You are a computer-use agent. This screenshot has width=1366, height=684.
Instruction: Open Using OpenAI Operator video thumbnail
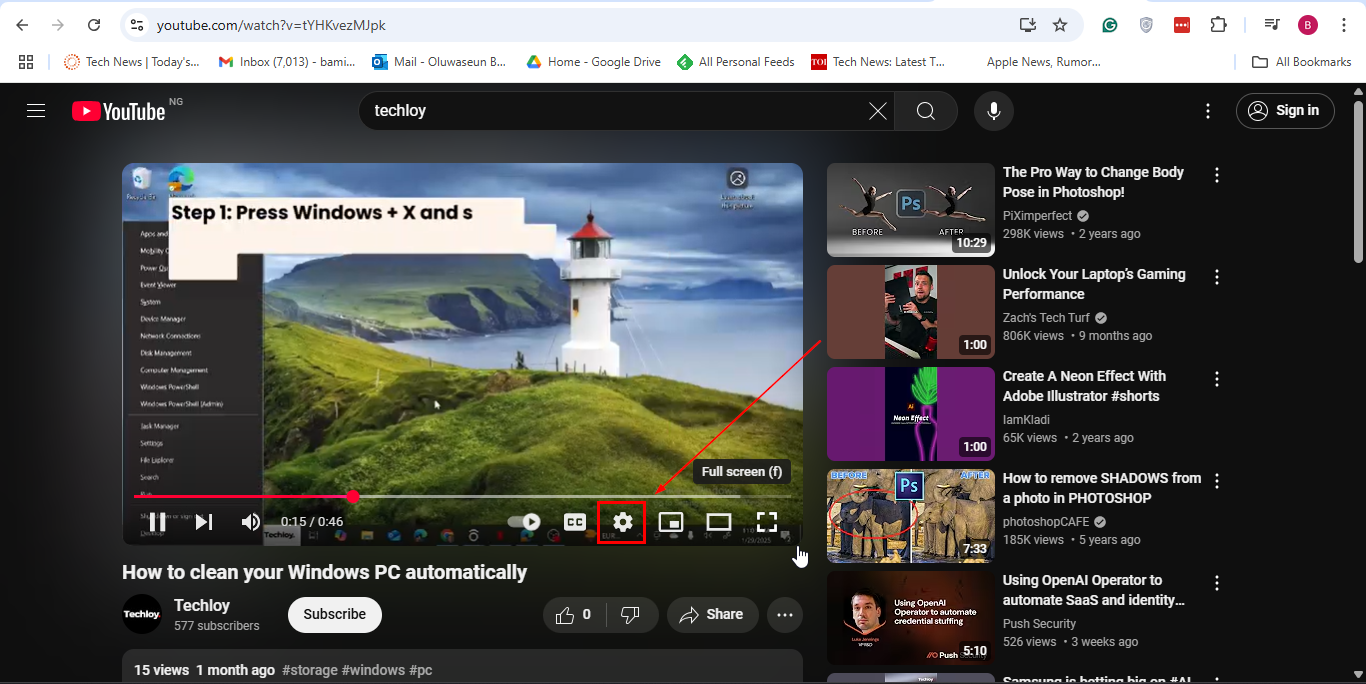911,618
